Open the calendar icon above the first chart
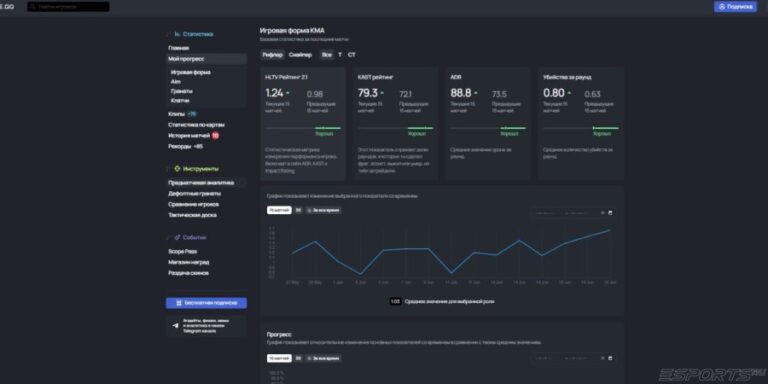The image size is (768, 384). (610, 213)
